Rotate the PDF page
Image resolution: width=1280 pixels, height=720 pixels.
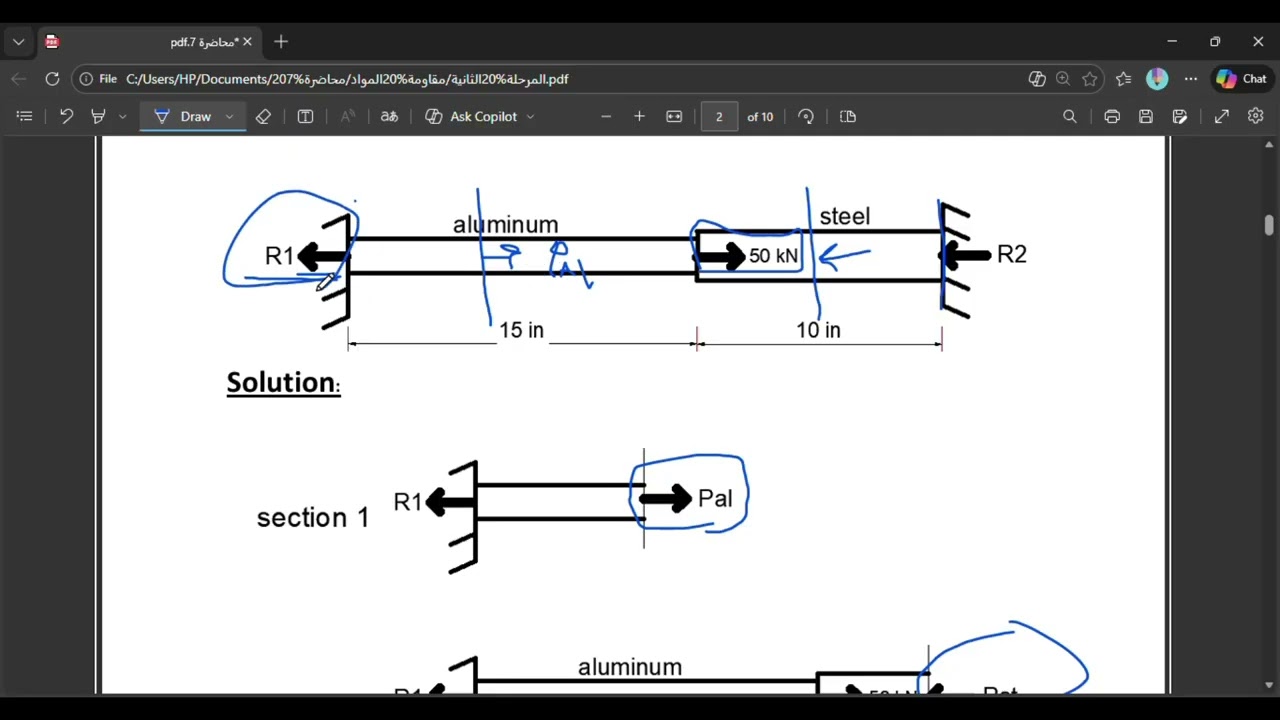click(x=806, y=116)
